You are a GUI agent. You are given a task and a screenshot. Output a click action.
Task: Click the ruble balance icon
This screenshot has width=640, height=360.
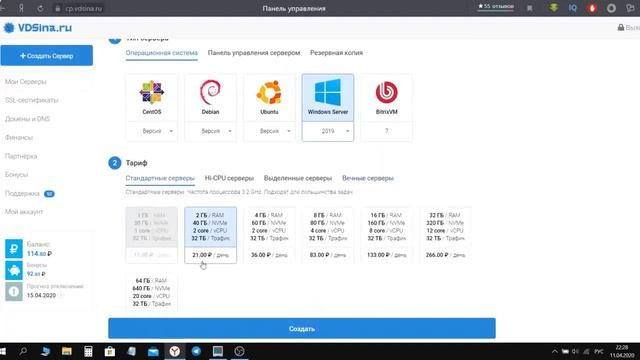(x=14, y=248)
